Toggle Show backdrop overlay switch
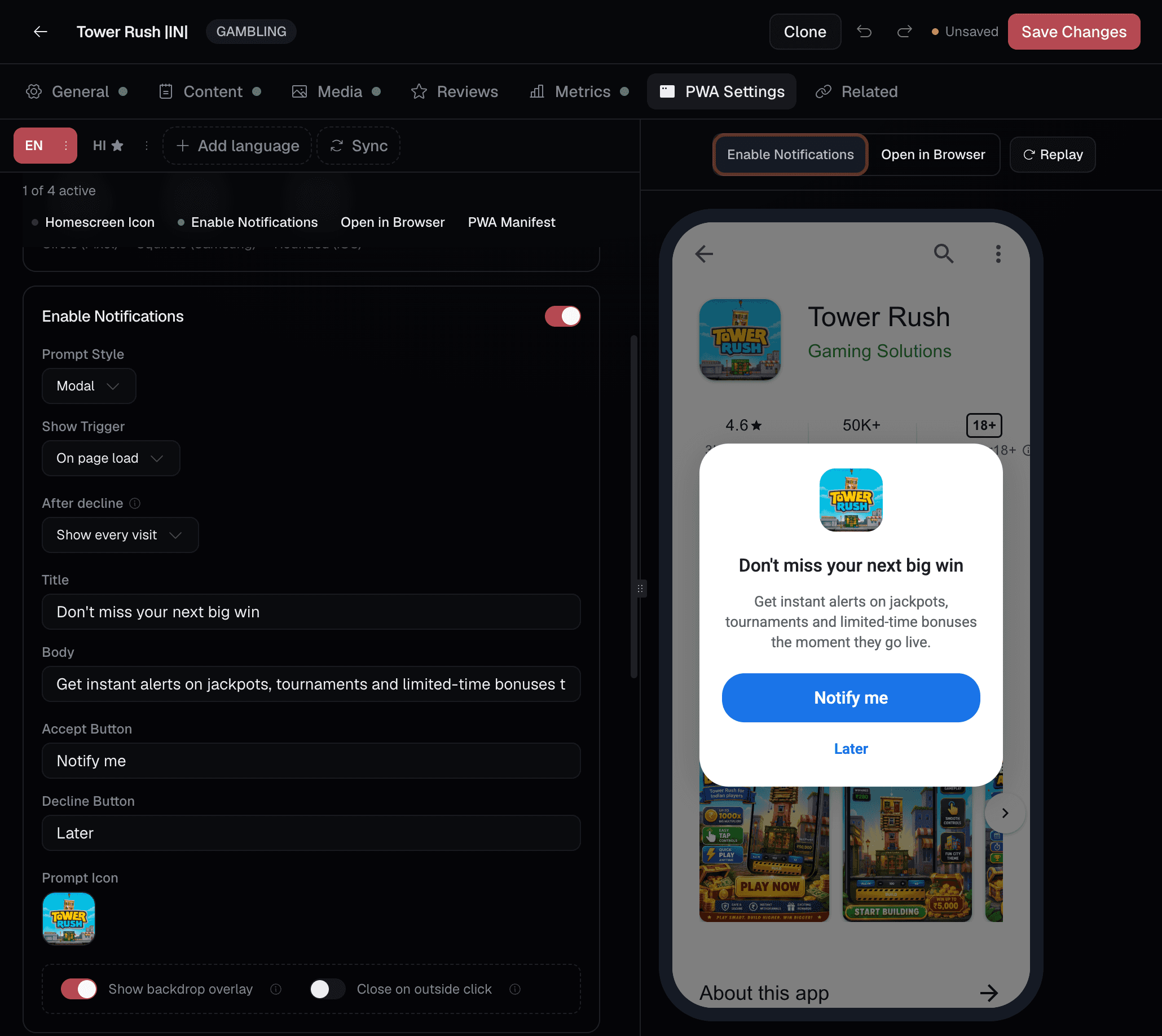1162x1036 pixels. point(79,989)
